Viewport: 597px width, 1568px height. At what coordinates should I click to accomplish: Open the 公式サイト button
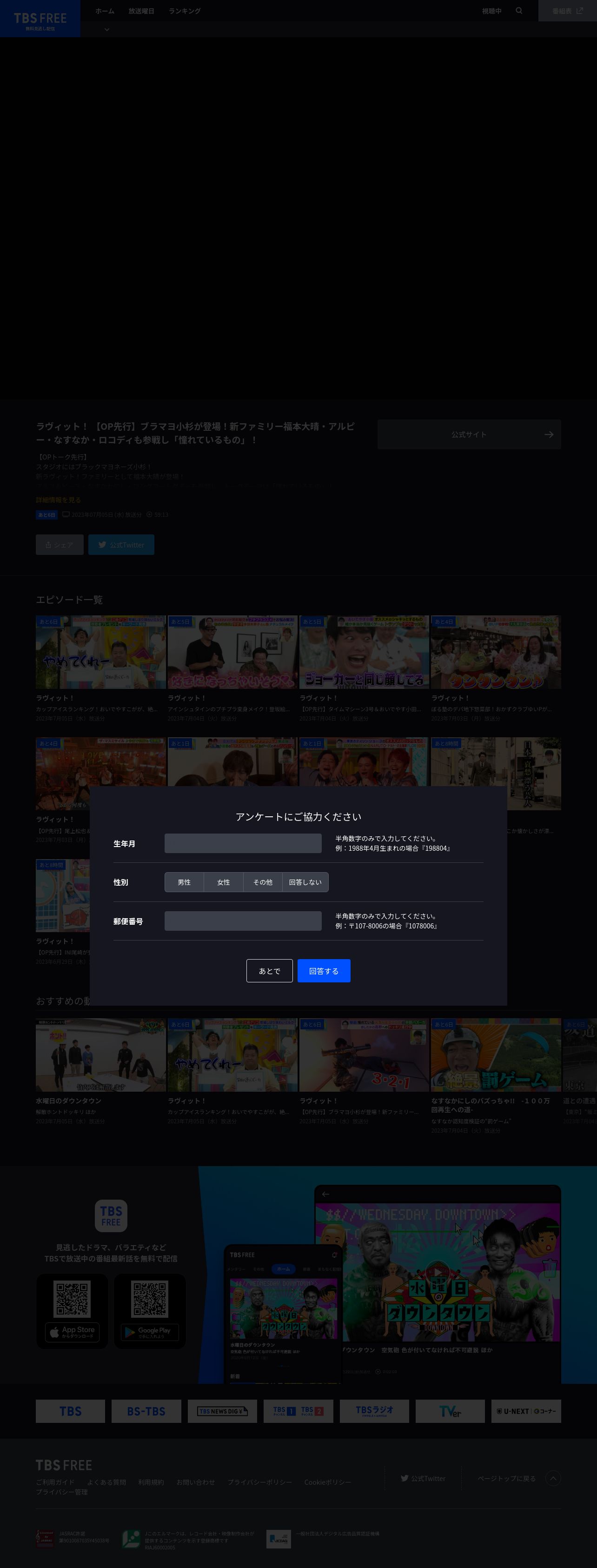[x=469, y=434]
